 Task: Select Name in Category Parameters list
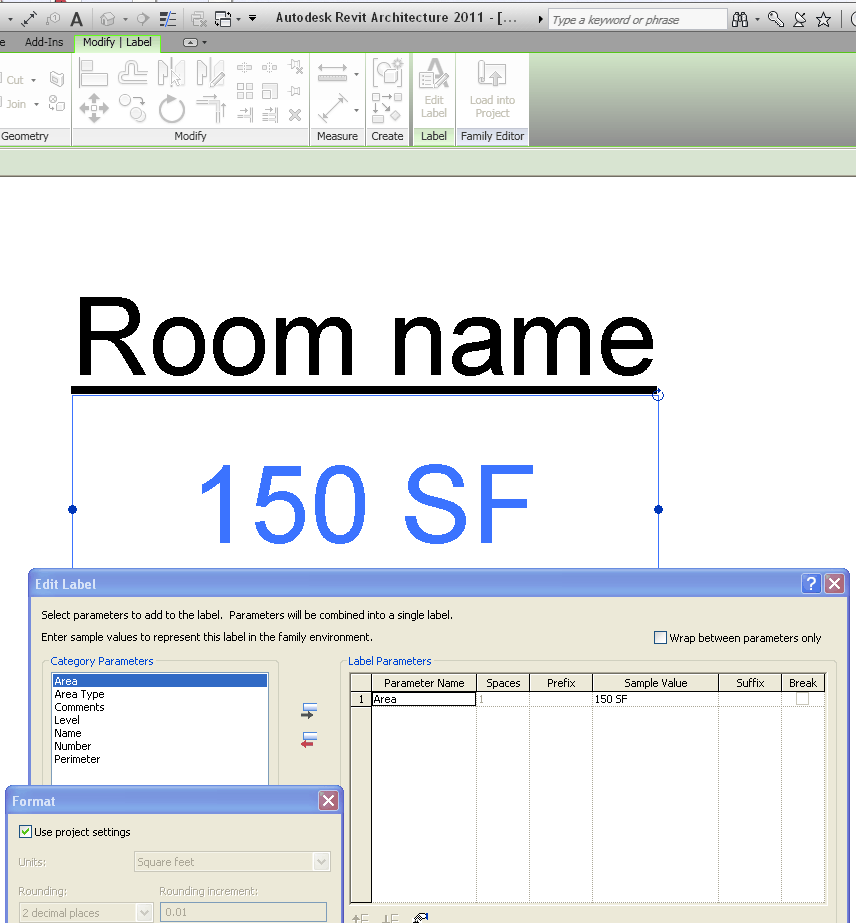(160, 733)
